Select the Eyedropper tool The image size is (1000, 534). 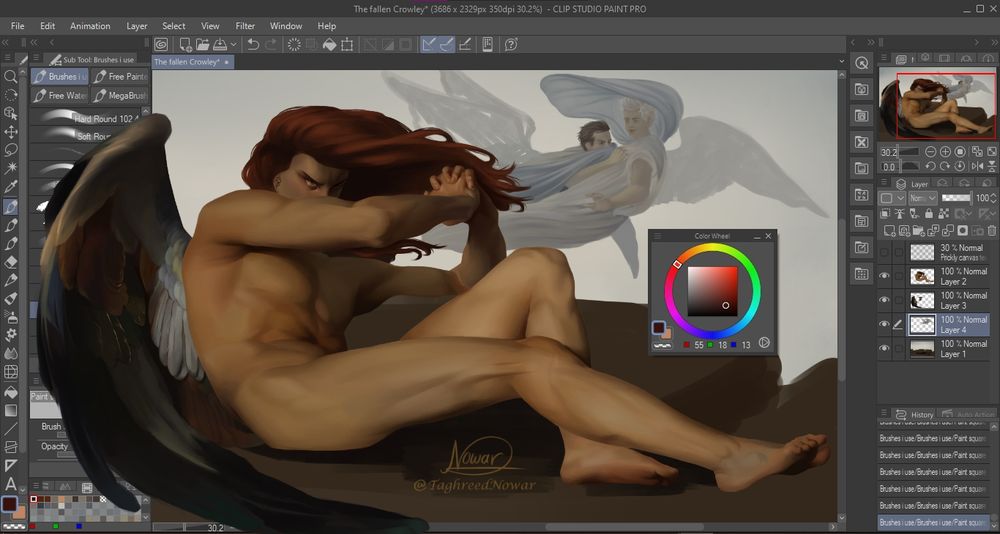11,187
